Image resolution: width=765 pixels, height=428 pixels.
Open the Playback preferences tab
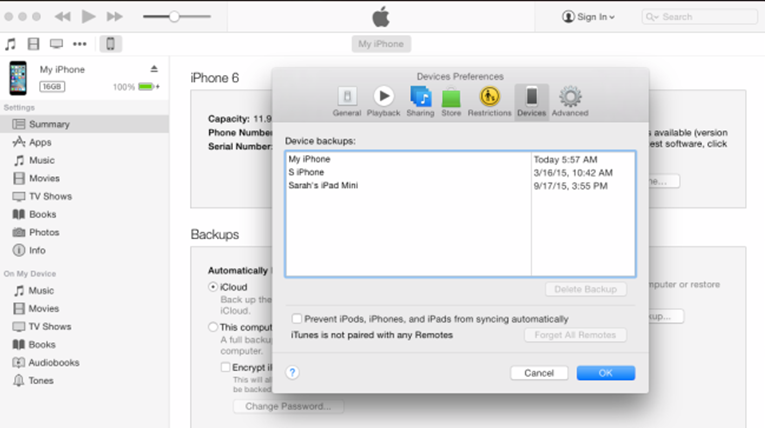click(383, 102)
